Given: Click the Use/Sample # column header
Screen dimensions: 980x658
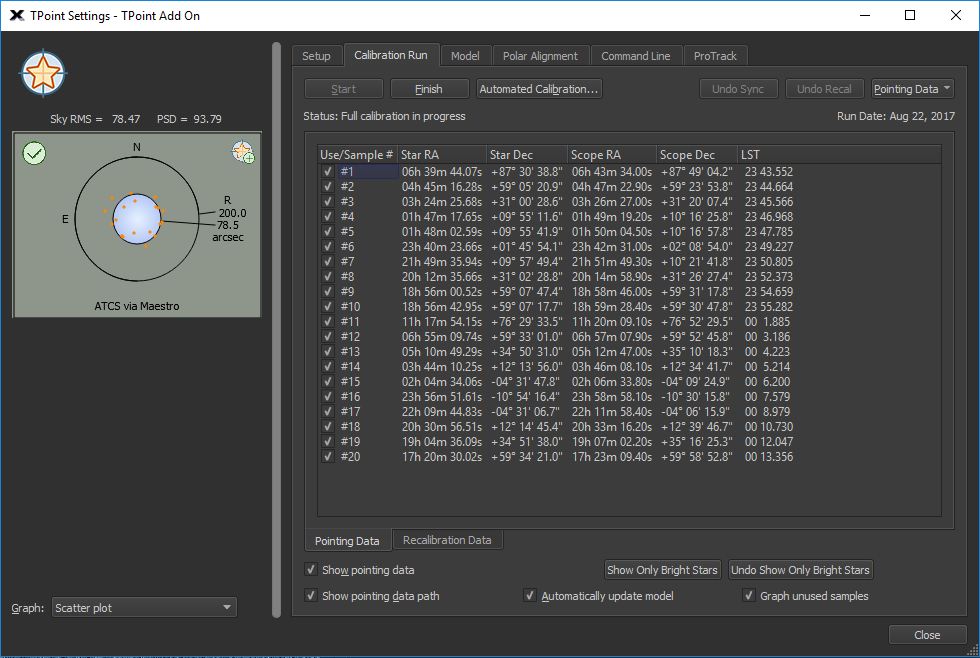Looking at the screenshot, I should pos(357,154).
